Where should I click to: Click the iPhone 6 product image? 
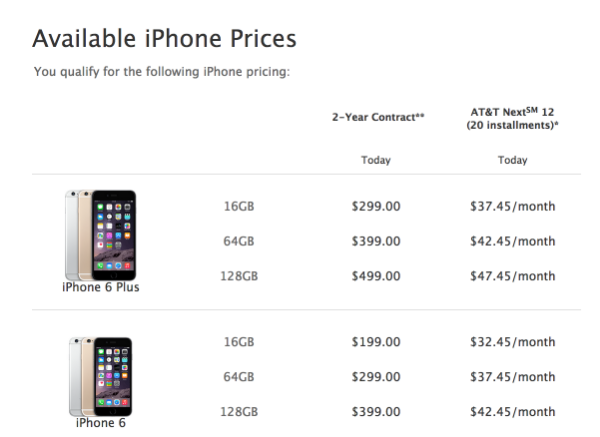101,377
